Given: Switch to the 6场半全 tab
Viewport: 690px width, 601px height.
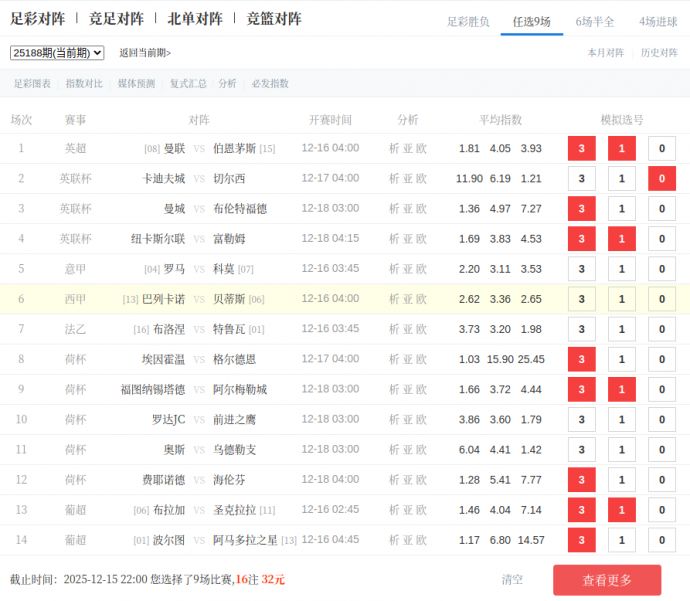Looking at the screenshot, I should [x=595, y=21].
